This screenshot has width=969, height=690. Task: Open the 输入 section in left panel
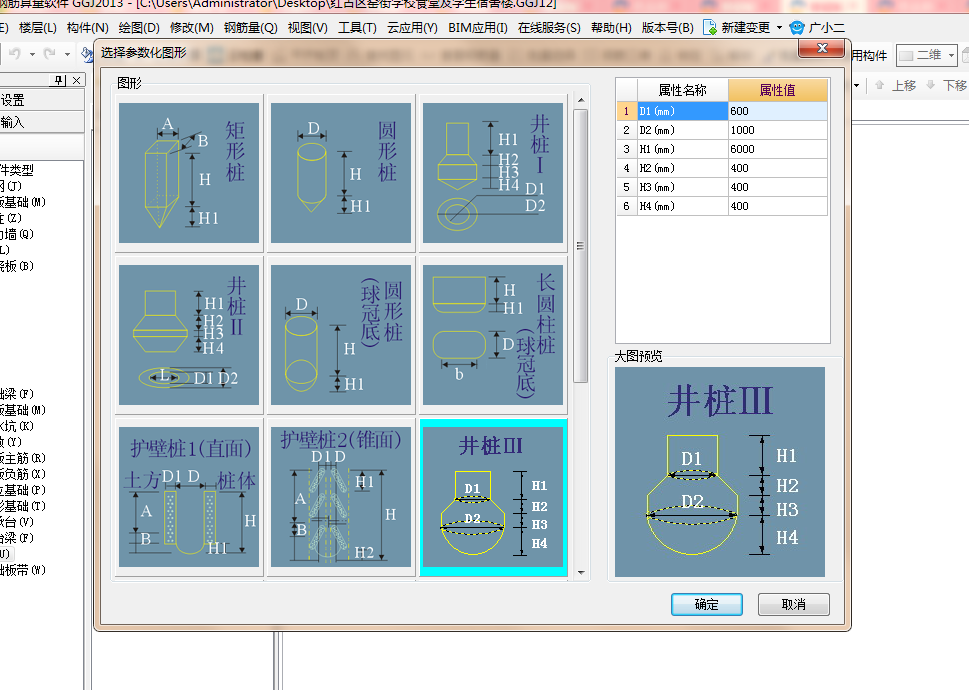click(42, 122)
